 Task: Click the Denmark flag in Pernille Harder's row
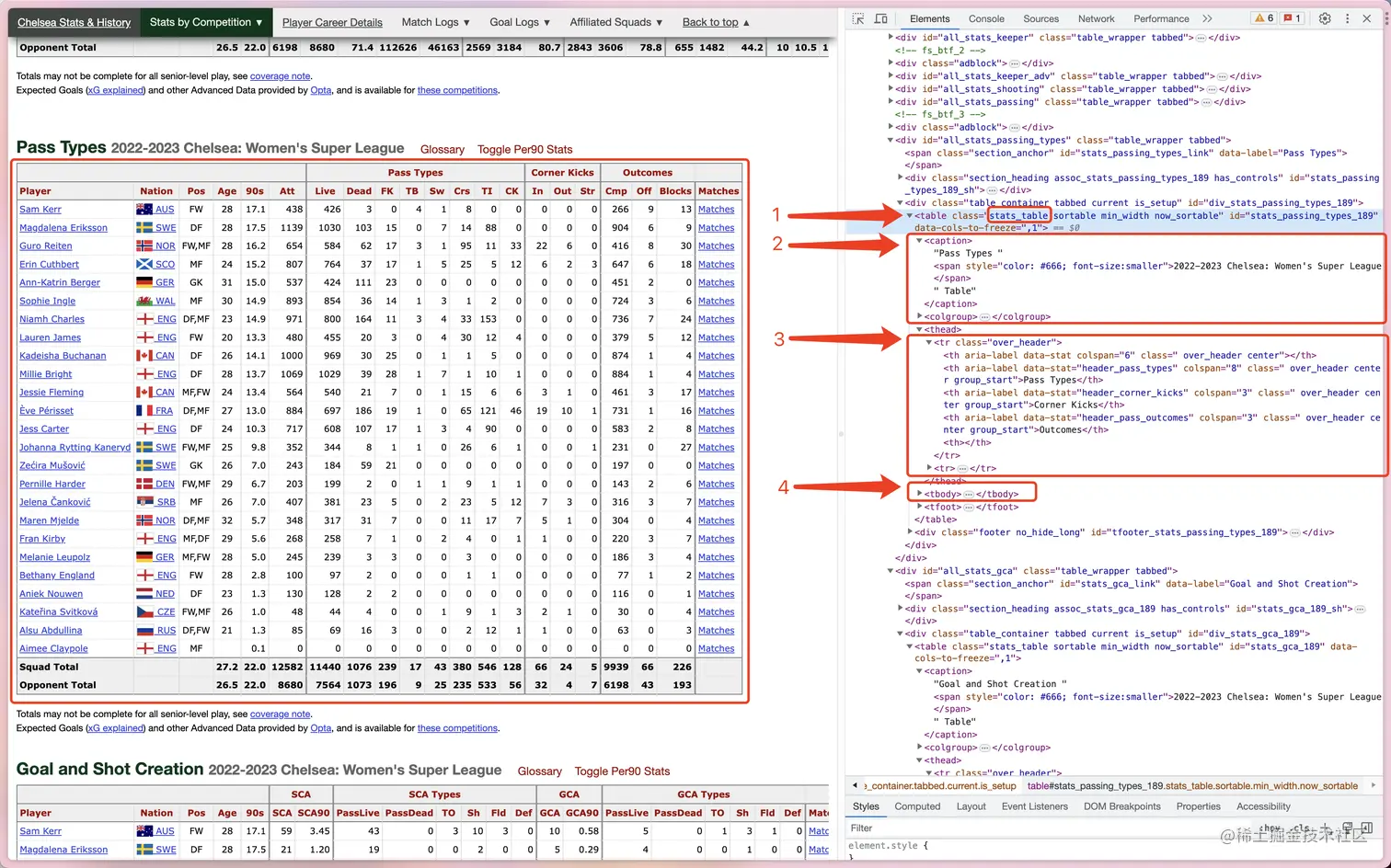click(x=144, y=485)
